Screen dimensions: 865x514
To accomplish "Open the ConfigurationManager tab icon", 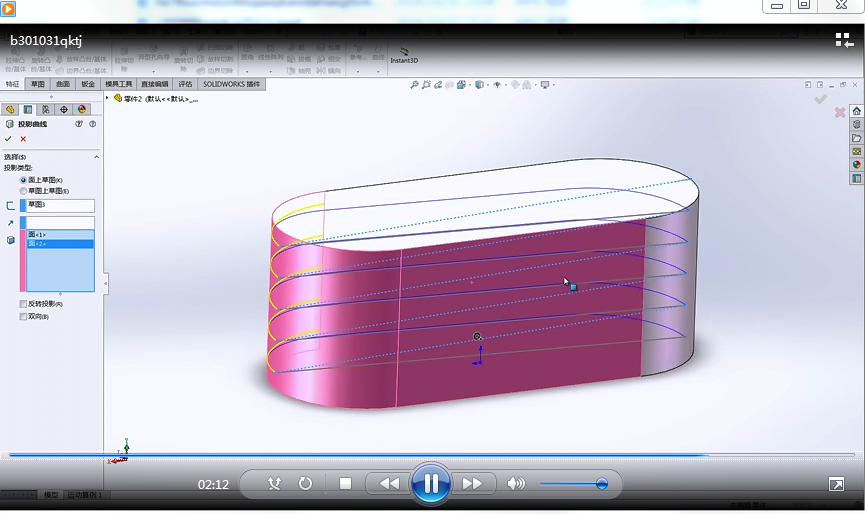I will click(x=46, y=110).
